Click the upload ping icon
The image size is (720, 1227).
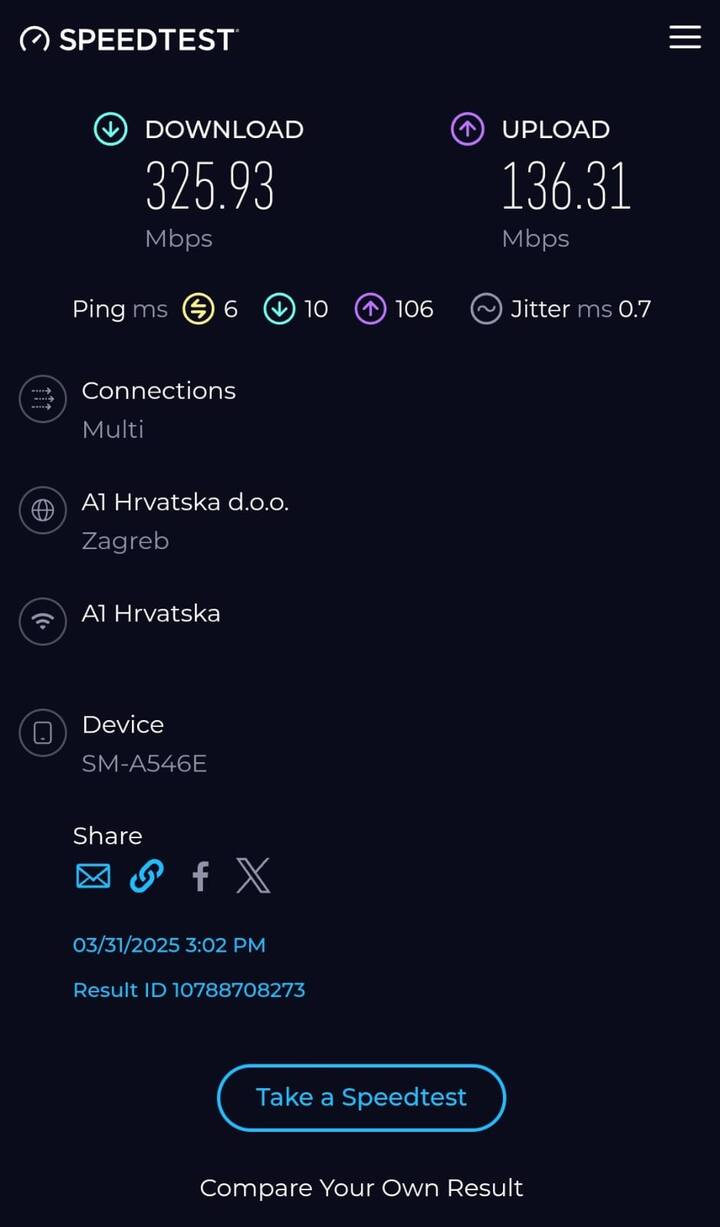[x=370, y=310]
